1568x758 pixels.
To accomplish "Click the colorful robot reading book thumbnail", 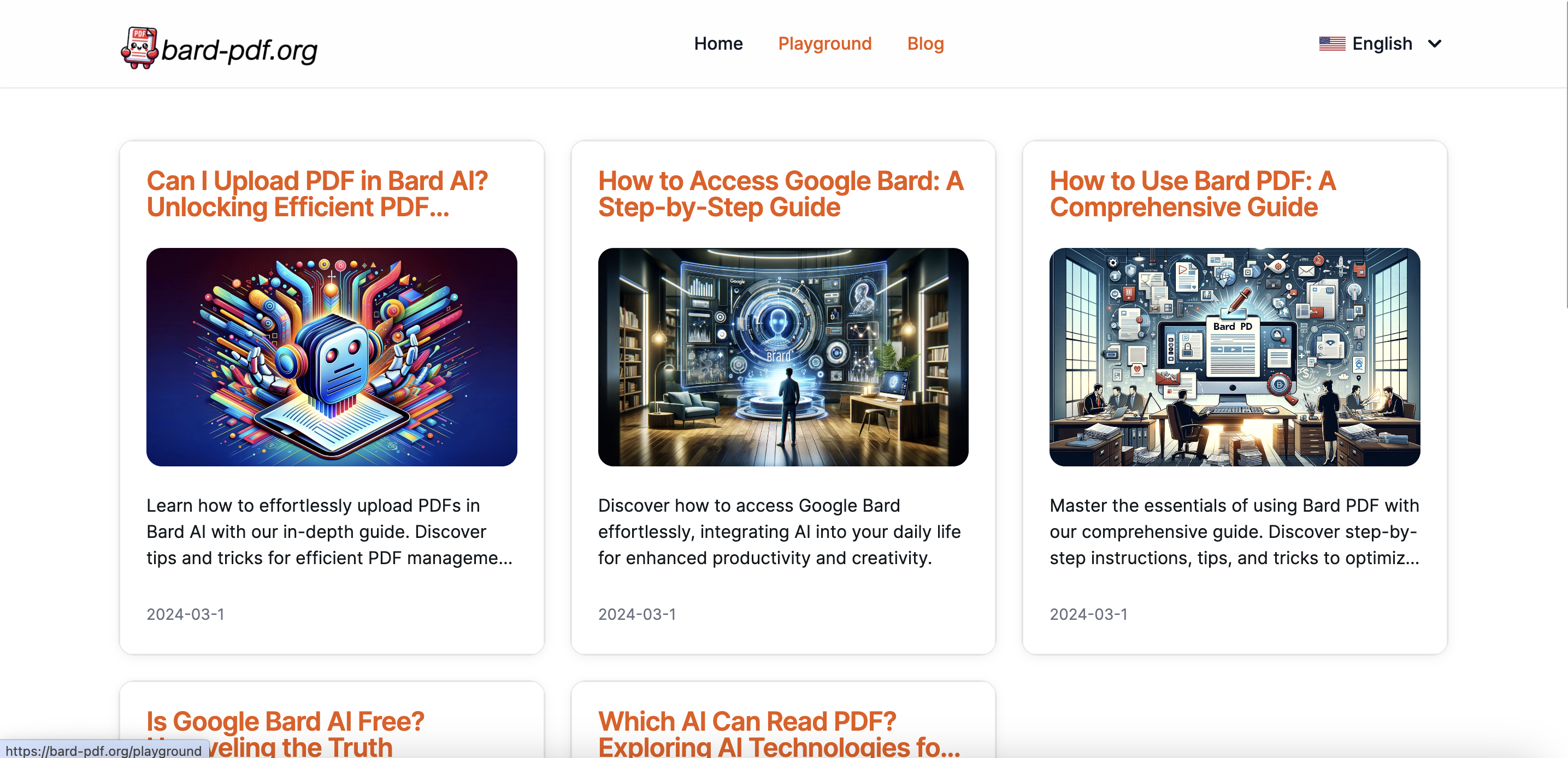I will pos(332,357).
